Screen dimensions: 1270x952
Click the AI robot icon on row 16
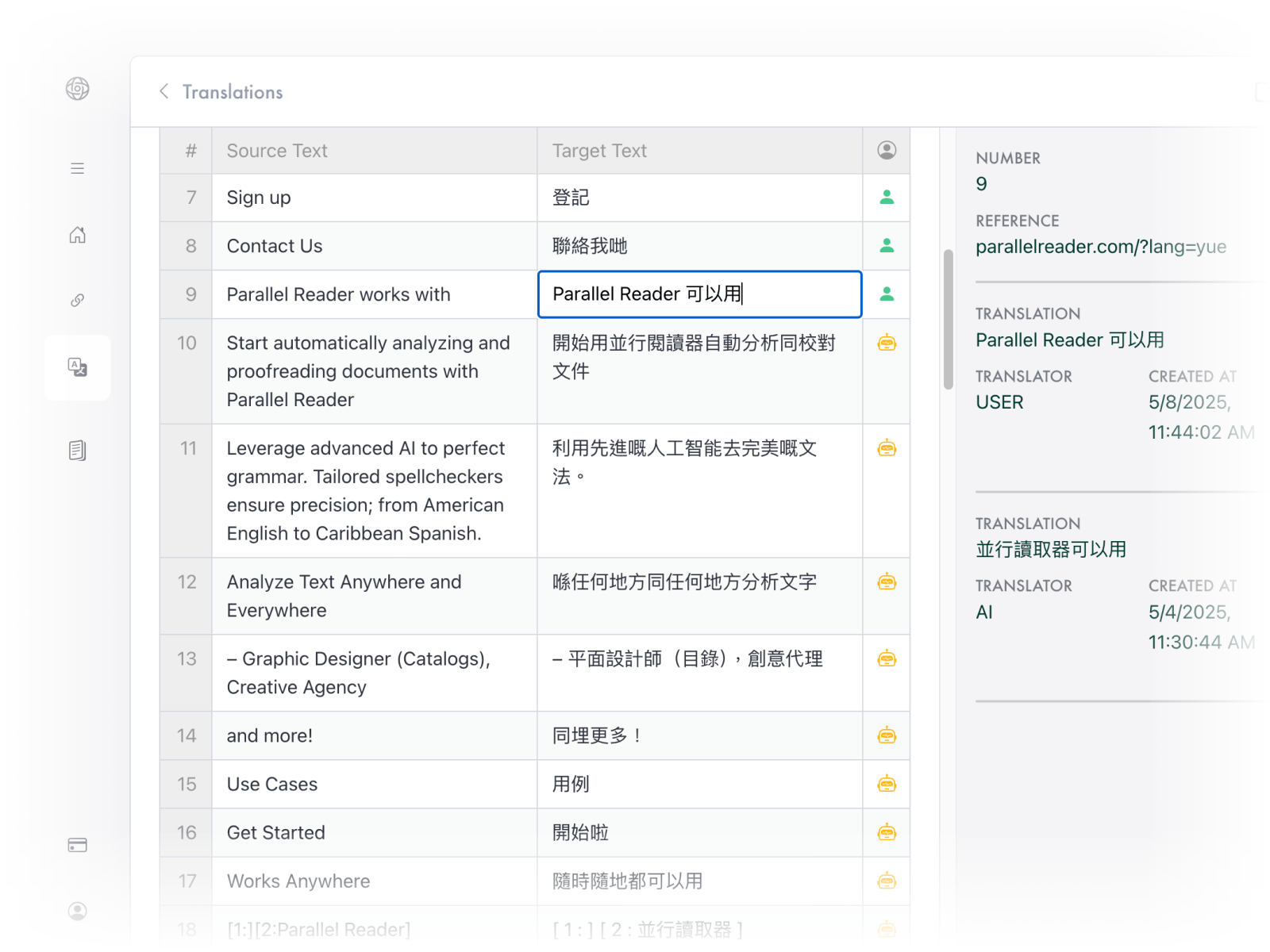(x=887, y=832)
